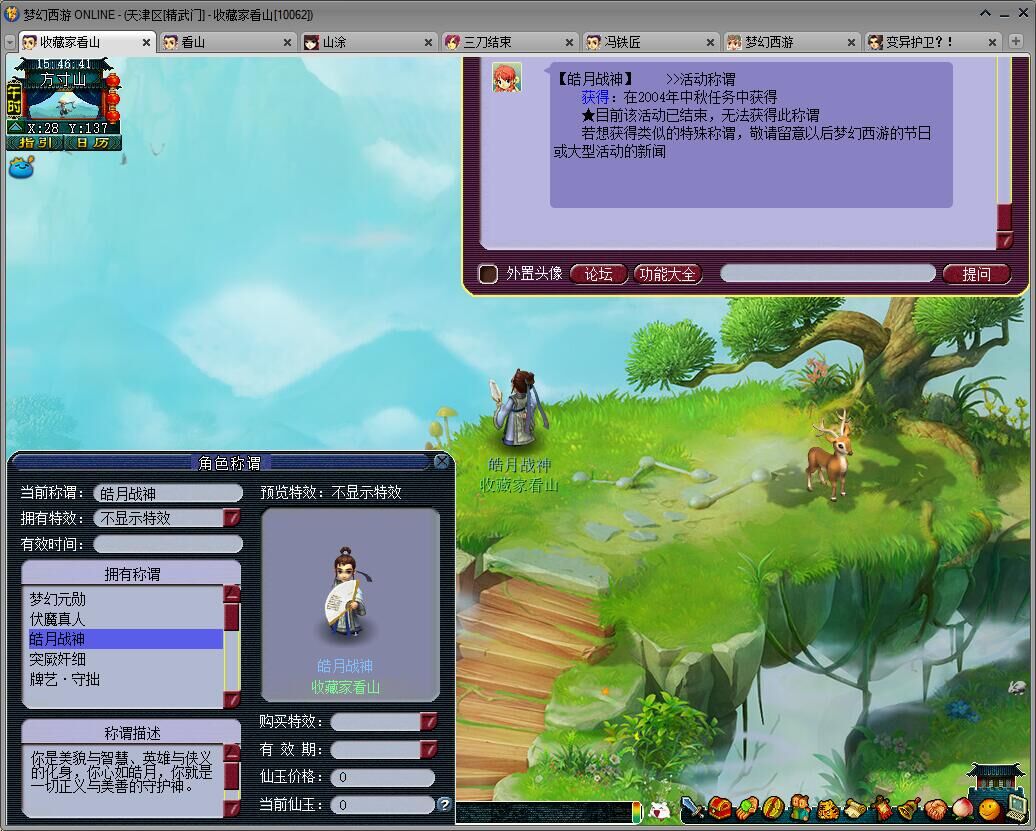The height and width of the screenshot is (831, 1036).
Task: Switch to the 冯铁匠 tab
Action: click(650, 42)
